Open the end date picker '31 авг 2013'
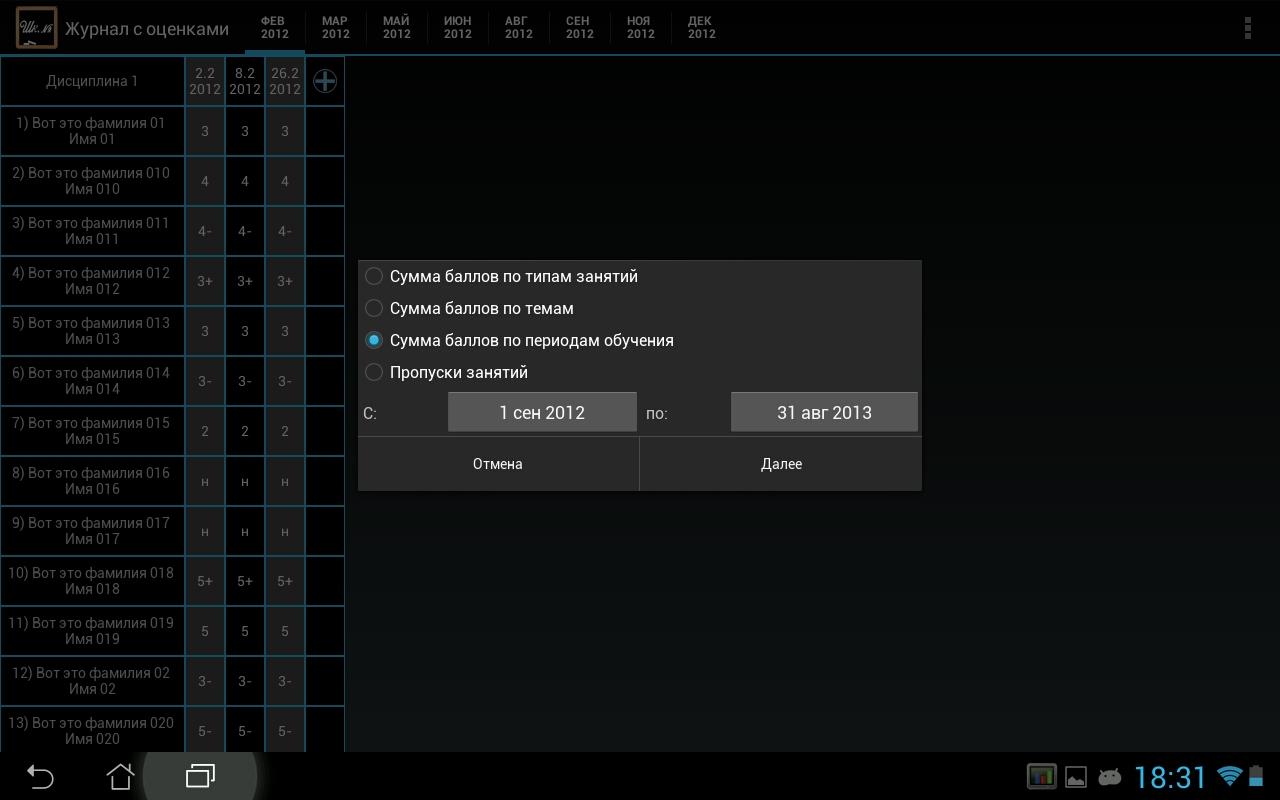 click(824, 412)
